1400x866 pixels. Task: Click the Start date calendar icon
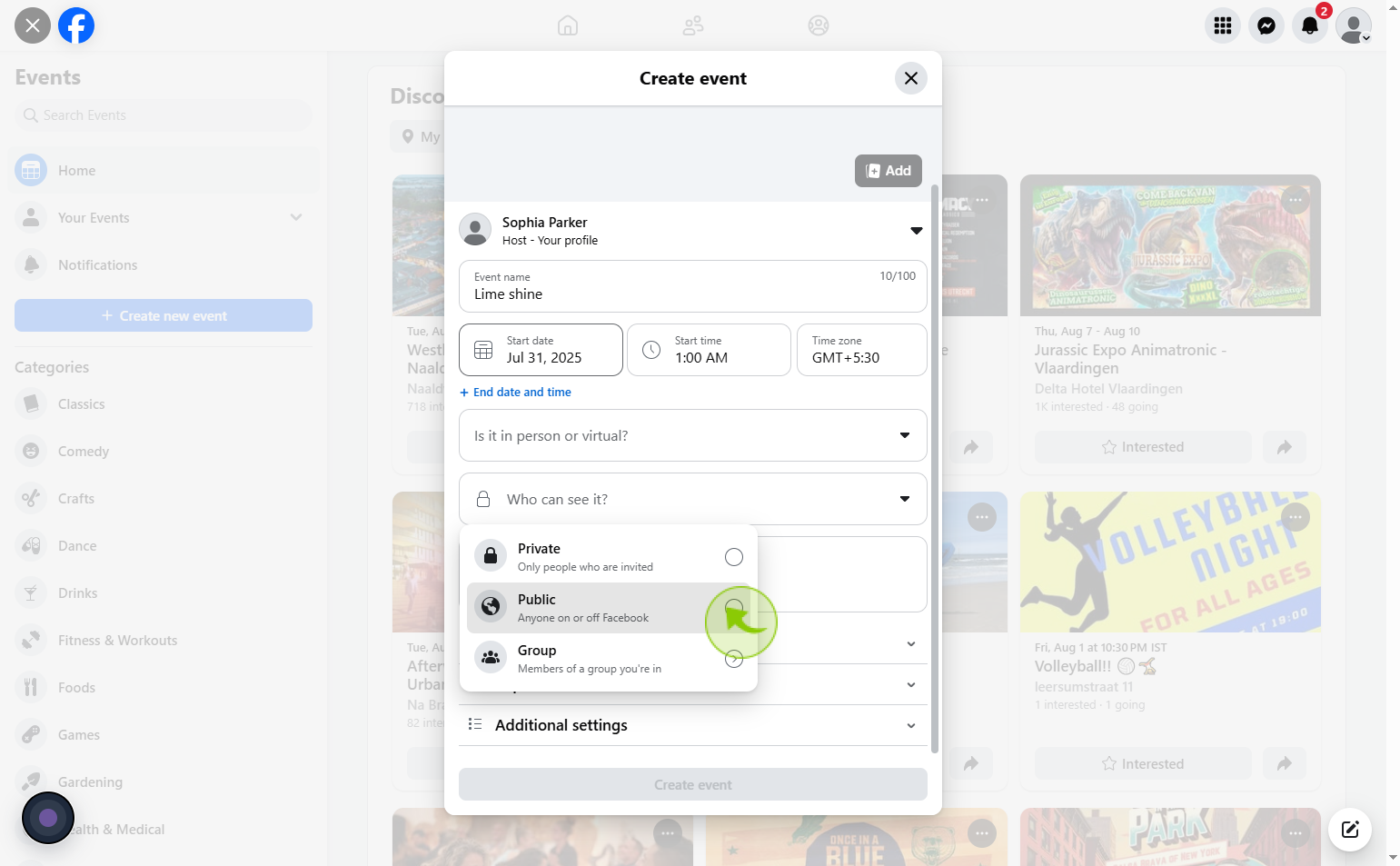(483, 350)
